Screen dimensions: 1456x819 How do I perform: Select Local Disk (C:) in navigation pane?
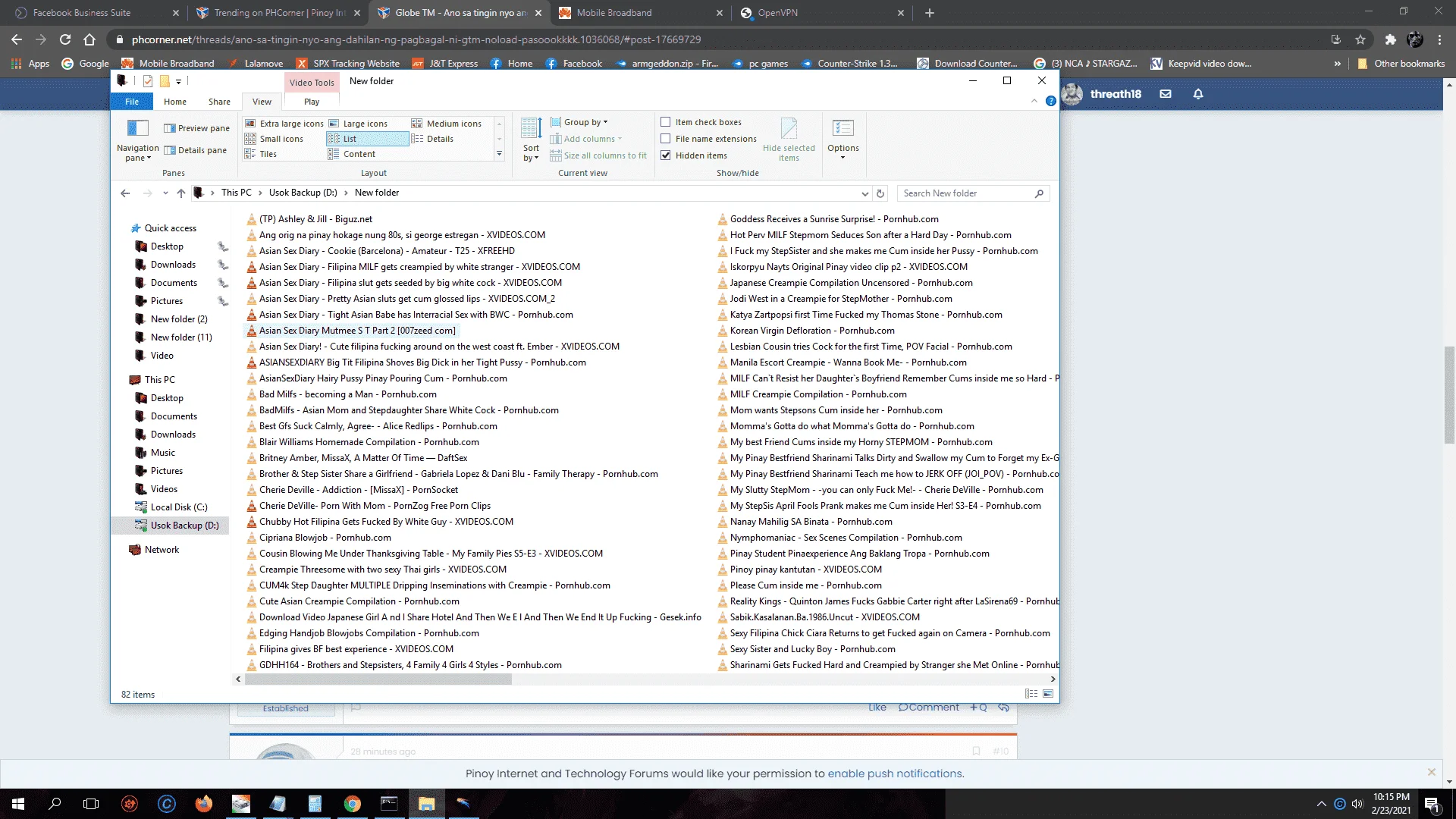tap(178, 507)
